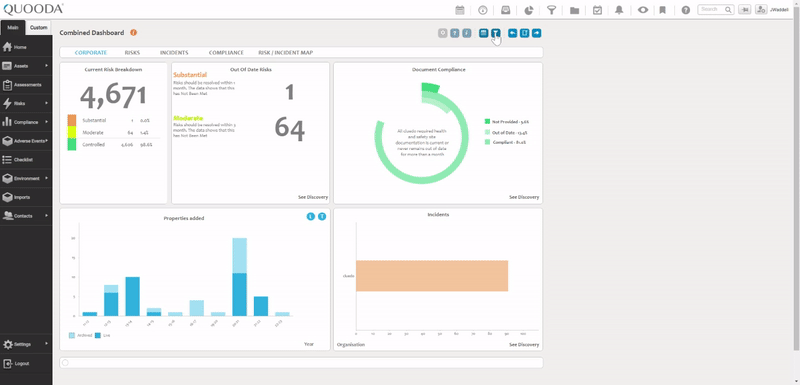Viewport: 800px width, 385px height.
Task: Click the bookmark icon in top toolbar
Action: pyautogui.click(x=663, y=10)
